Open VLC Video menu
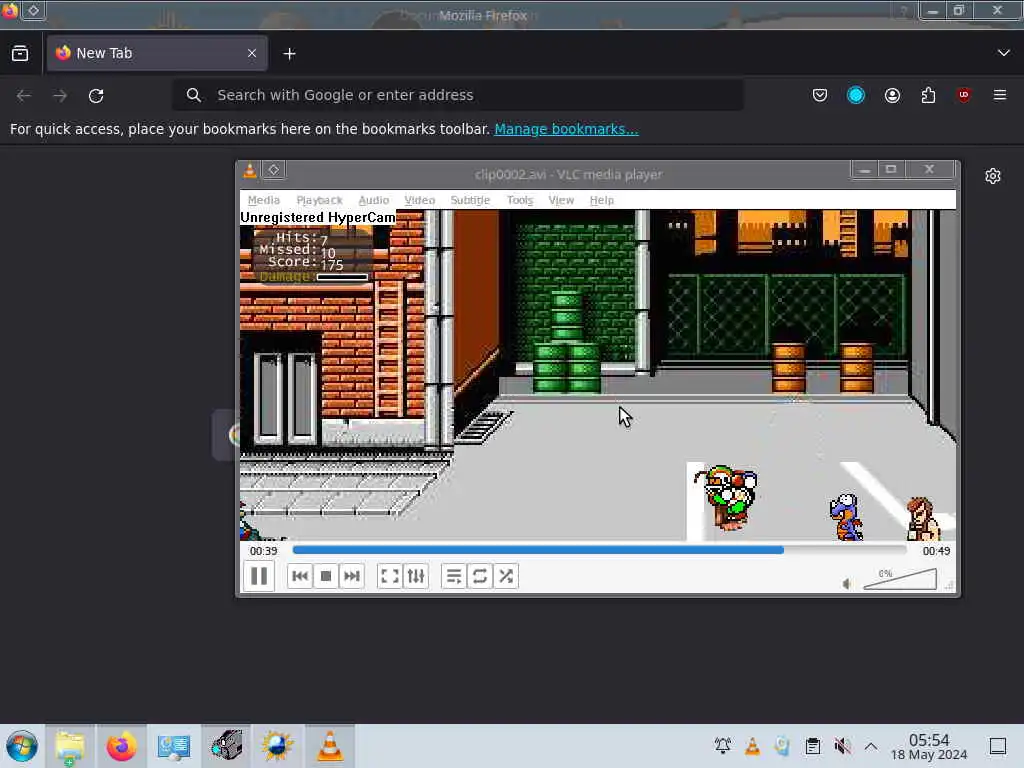 tap(419, 200)
